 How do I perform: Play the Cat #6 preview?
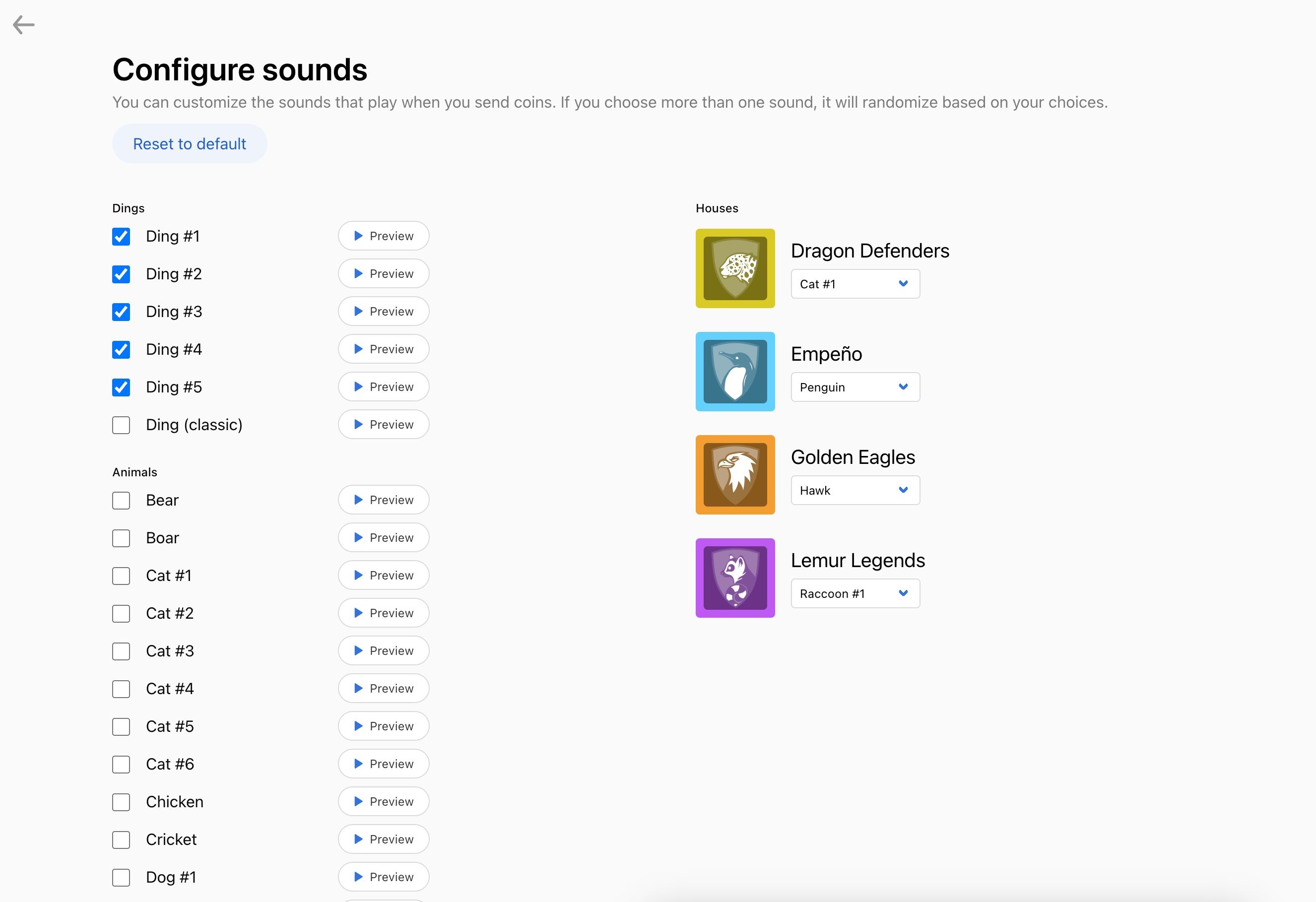click(x=384, y=763)
